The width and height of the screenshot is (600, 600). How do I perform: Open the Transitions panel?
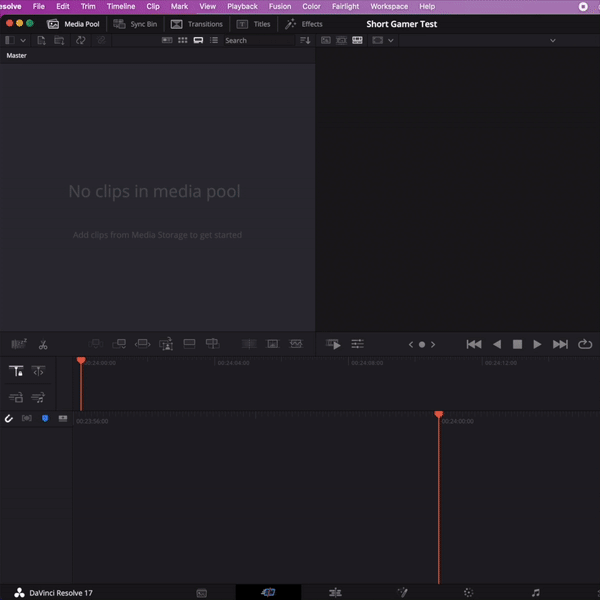196,24
